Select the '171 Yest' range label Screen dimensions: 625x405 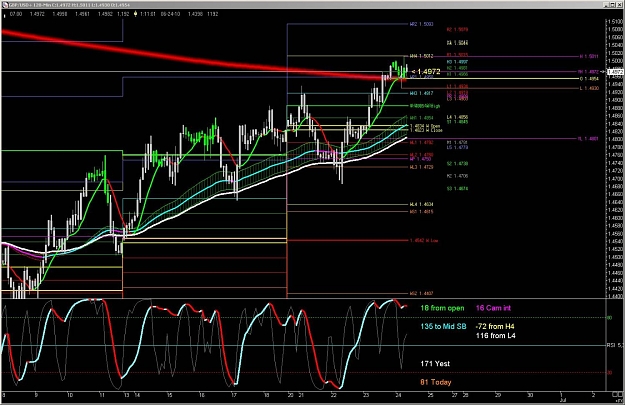pyautogui.click(x=435, y=364)
